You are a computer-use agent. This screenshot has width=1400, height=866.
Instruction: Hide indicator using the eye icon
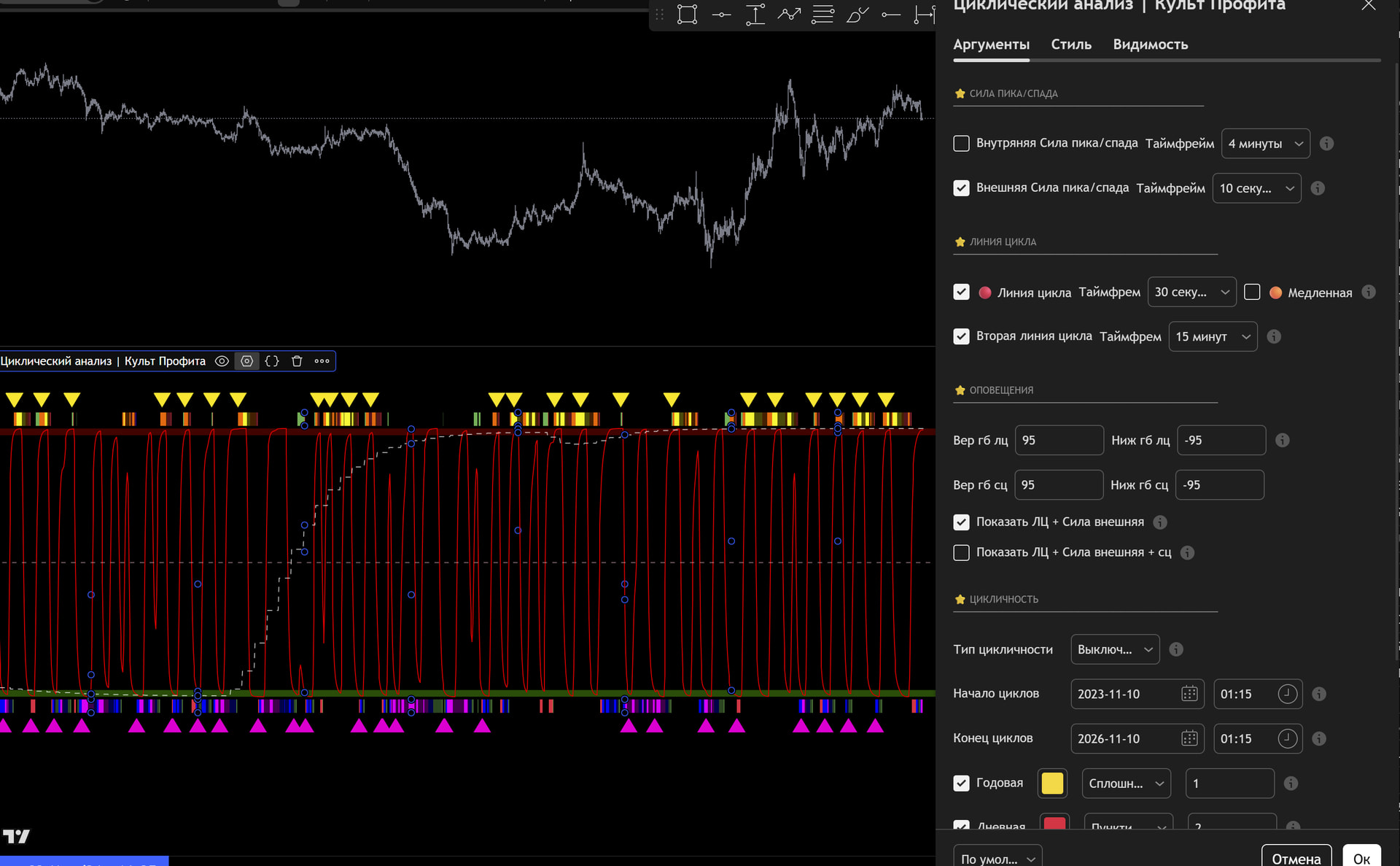[x=222, y=361]
